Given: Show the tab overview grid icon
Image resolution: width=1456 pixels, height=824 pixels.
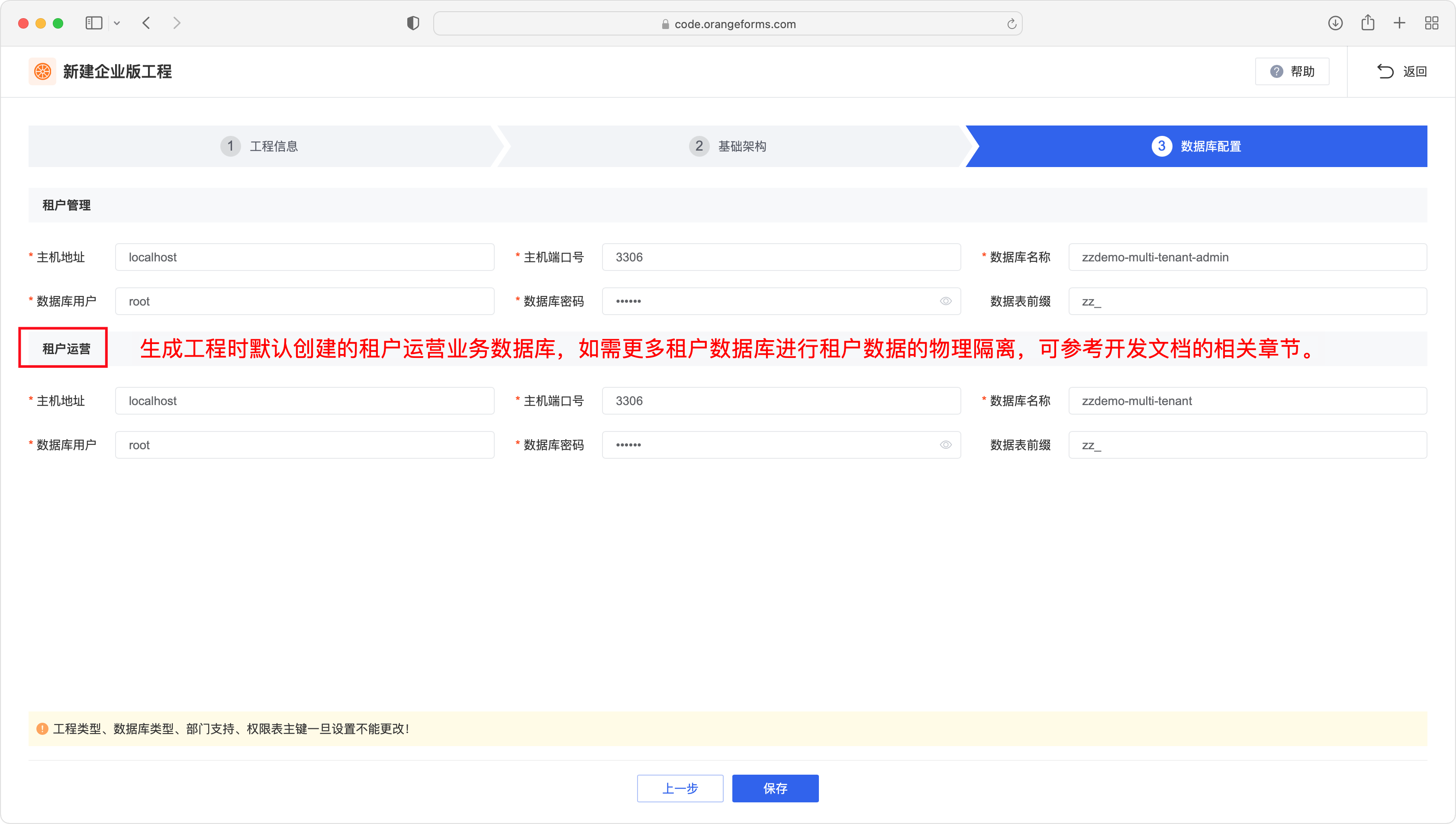Looking at the screenshot, I should click(1432, 23).
